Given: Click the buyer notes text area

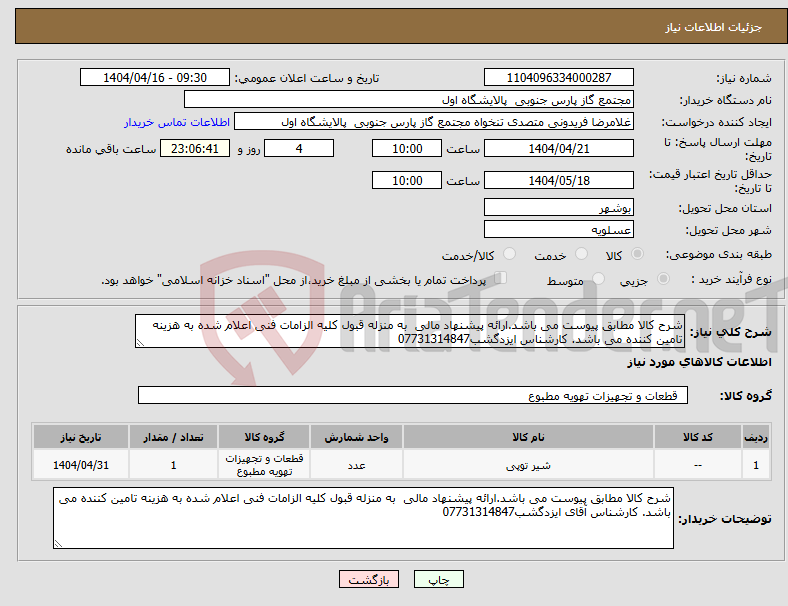Looking at the screenshot, I should [x=363, y=518].
